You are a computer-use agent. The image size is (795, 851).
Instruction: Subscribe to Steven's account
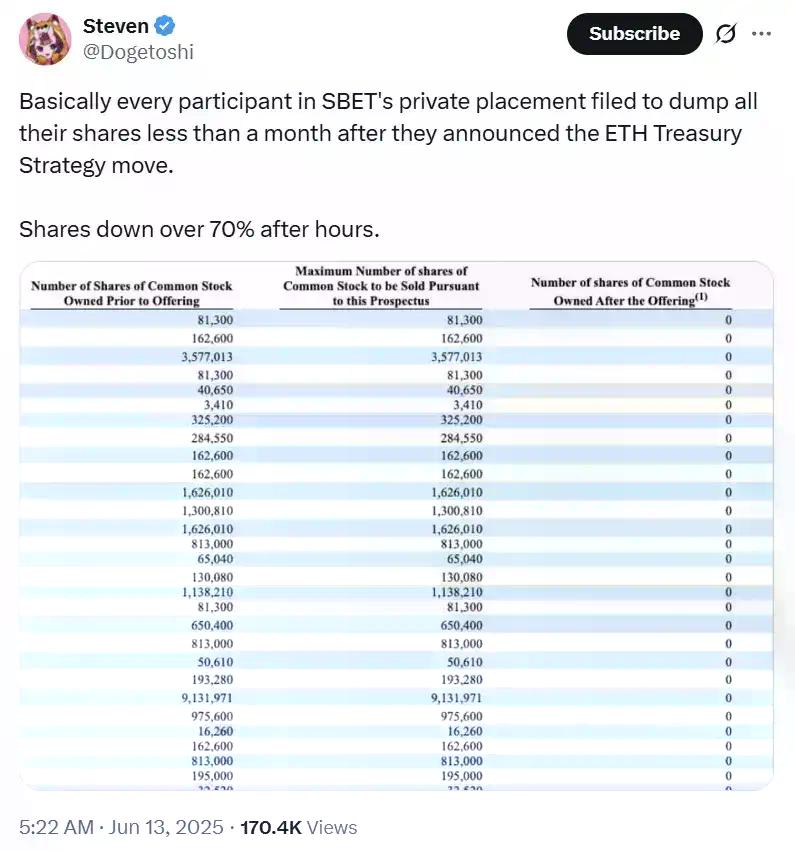pos(633,33)
